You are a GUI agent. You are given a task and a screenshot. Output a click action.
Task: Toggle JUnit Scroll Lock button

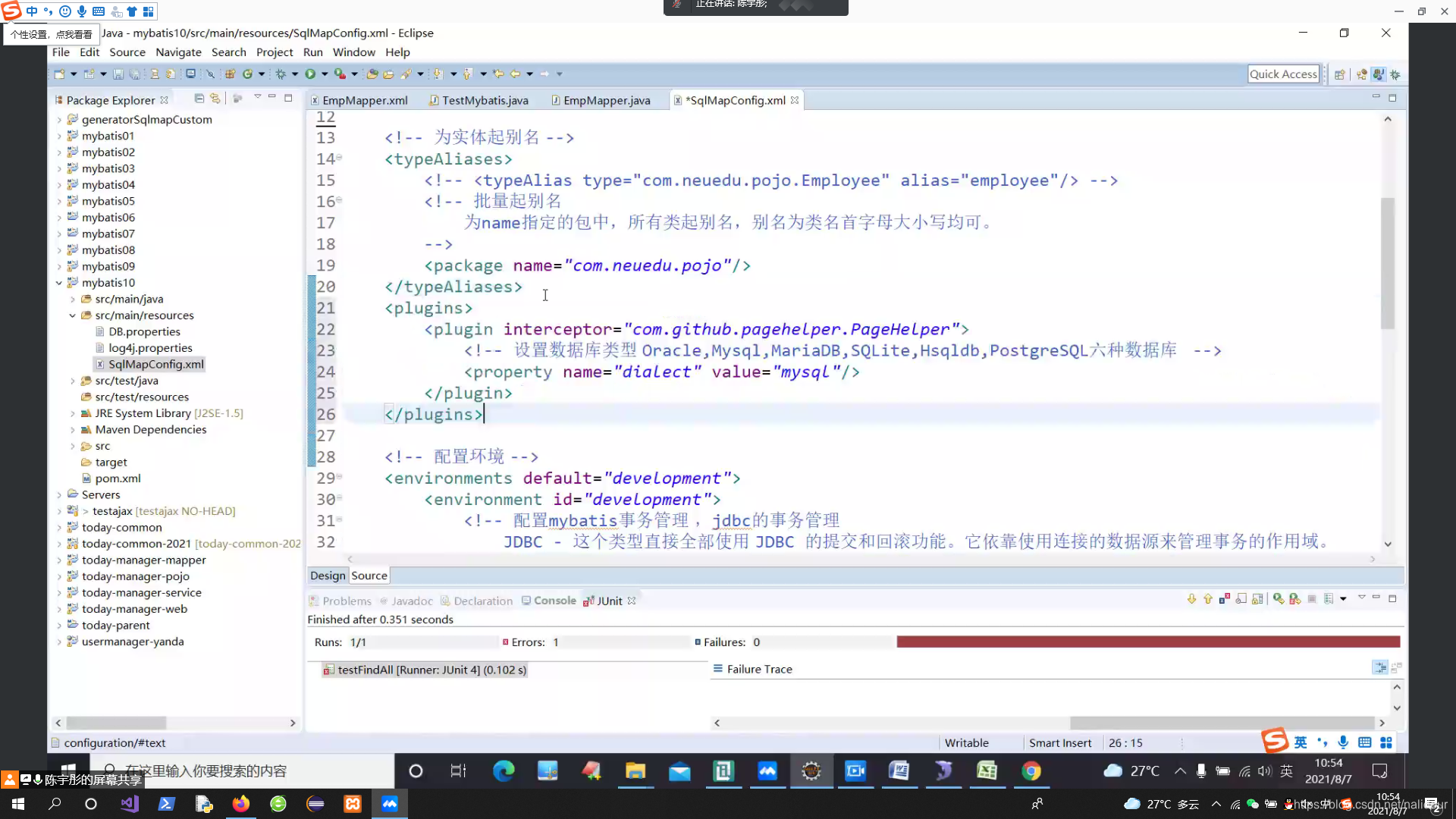coord(1257,599)
